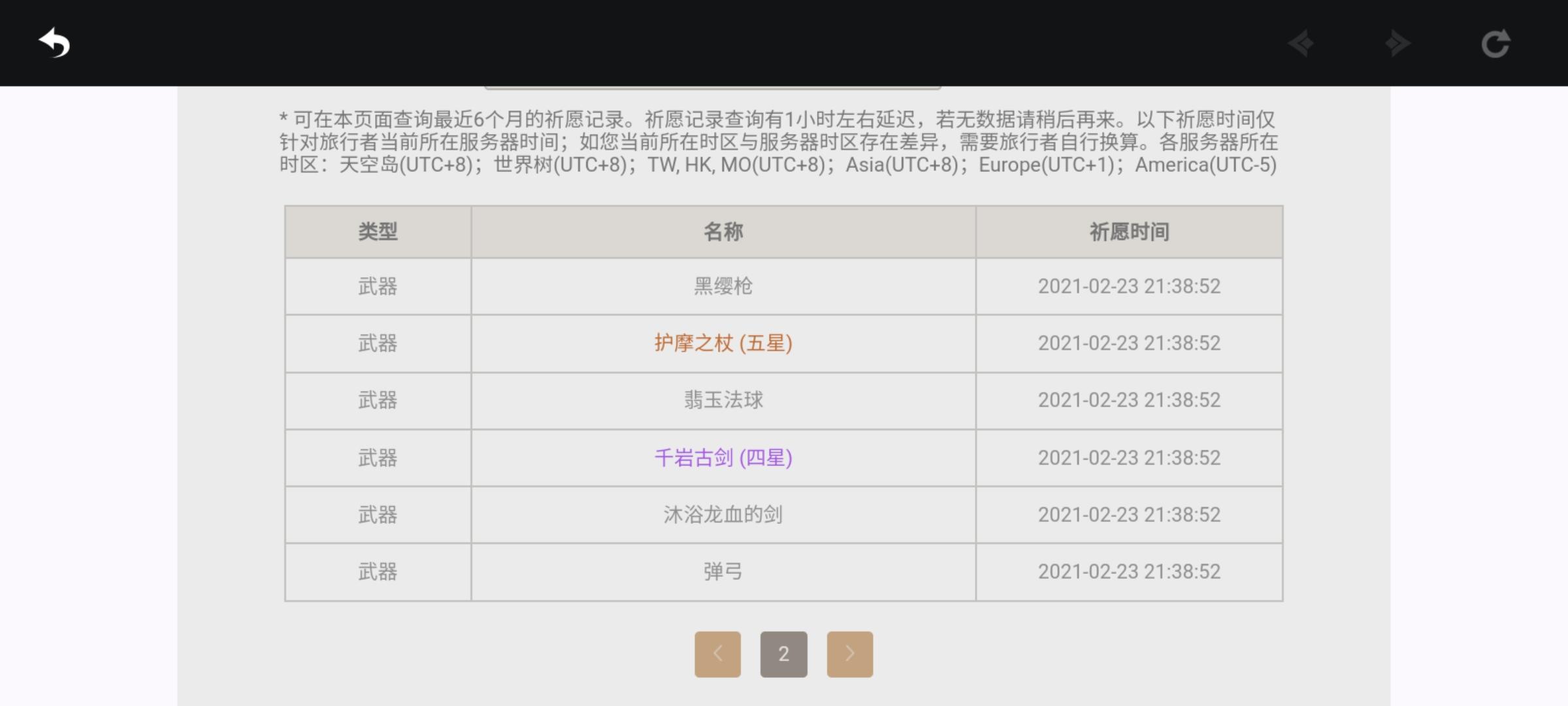Click the 沐浴龙血的剑 row name
The height and width of the screenshot is (706, 1568).
[x=723, y=514]
